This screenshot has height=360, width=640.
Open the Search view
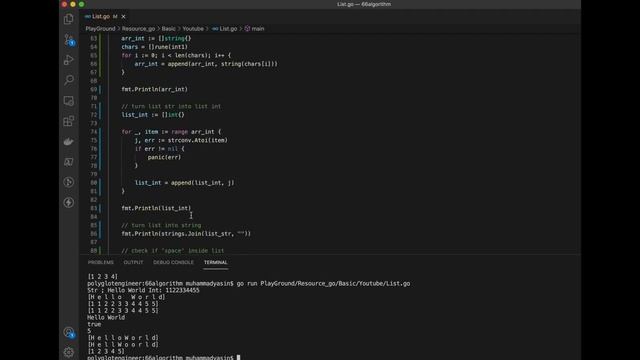[69, 80]
